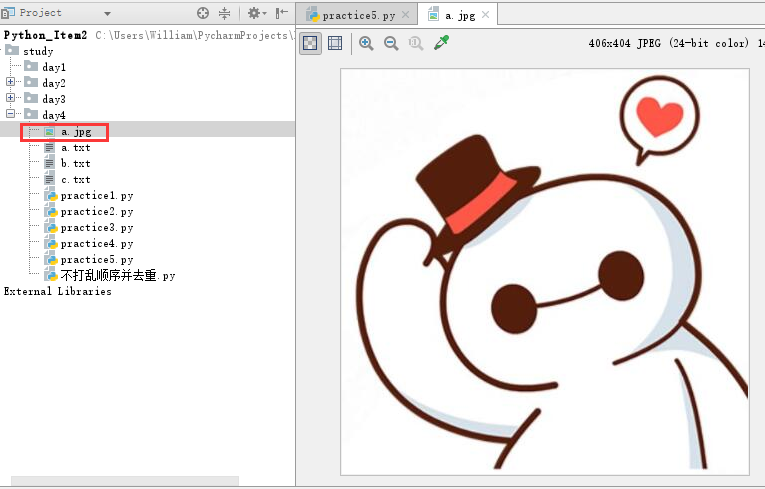Click the Scroll from Source target icon
The height and width of the screenshot is (489, 765).
[203, 13]
